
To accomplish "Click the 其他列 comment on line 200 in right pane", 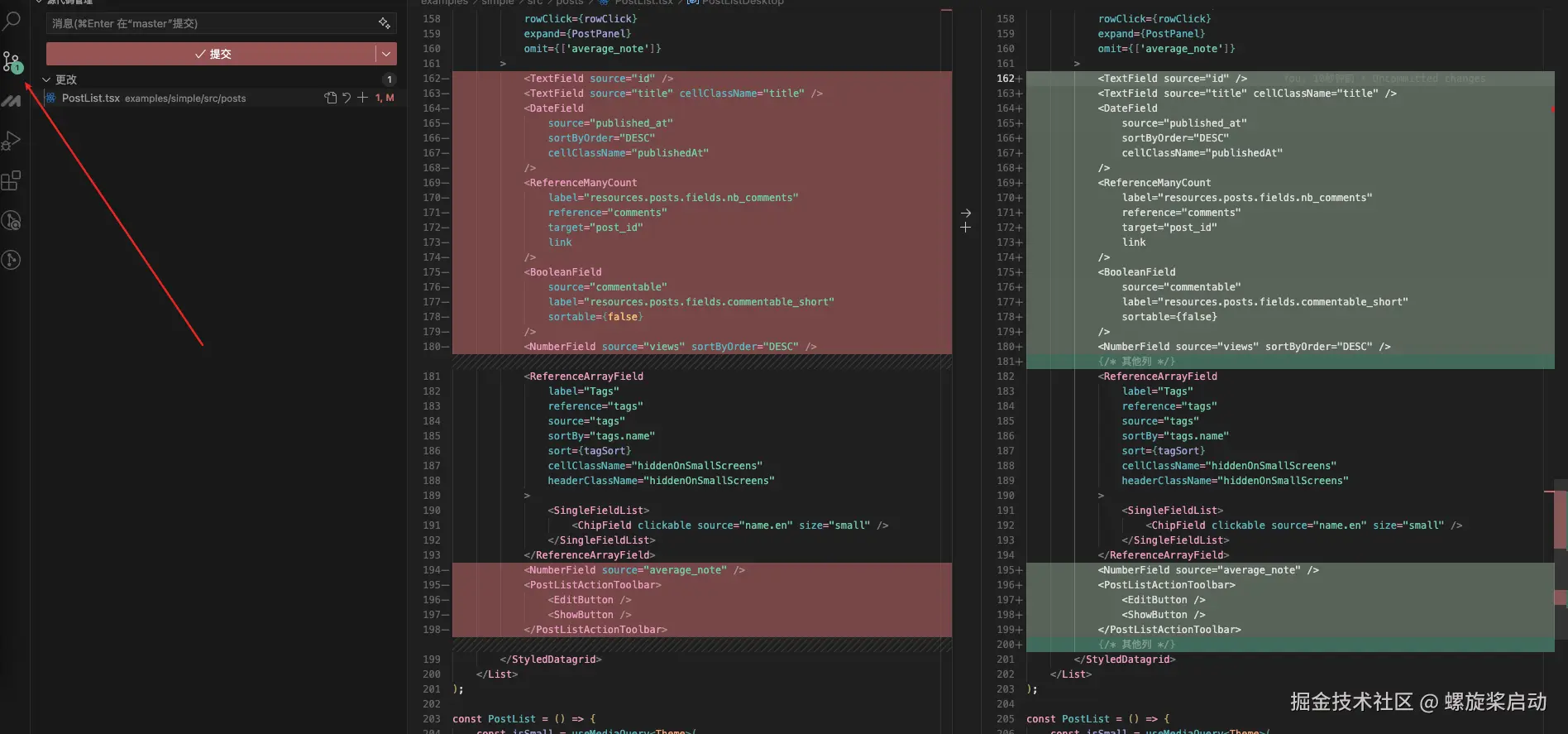I will pyautogui.click(x=1136, y=645).
